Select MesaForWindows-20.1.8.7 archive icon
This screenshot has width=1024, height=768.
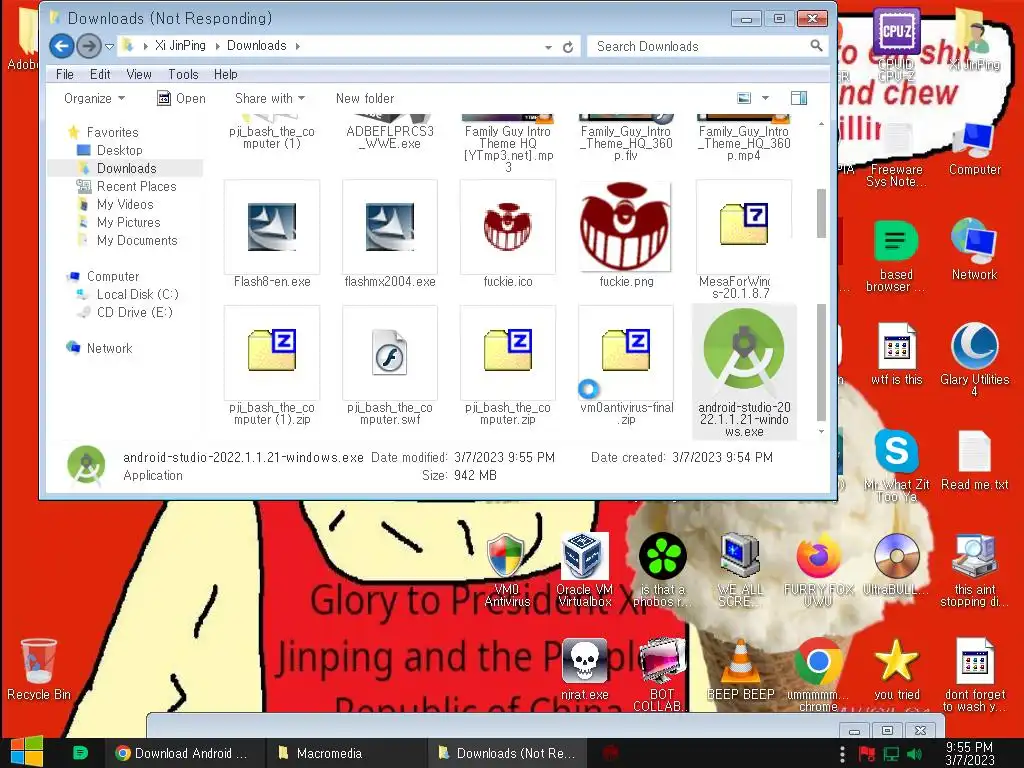[744, 224]
